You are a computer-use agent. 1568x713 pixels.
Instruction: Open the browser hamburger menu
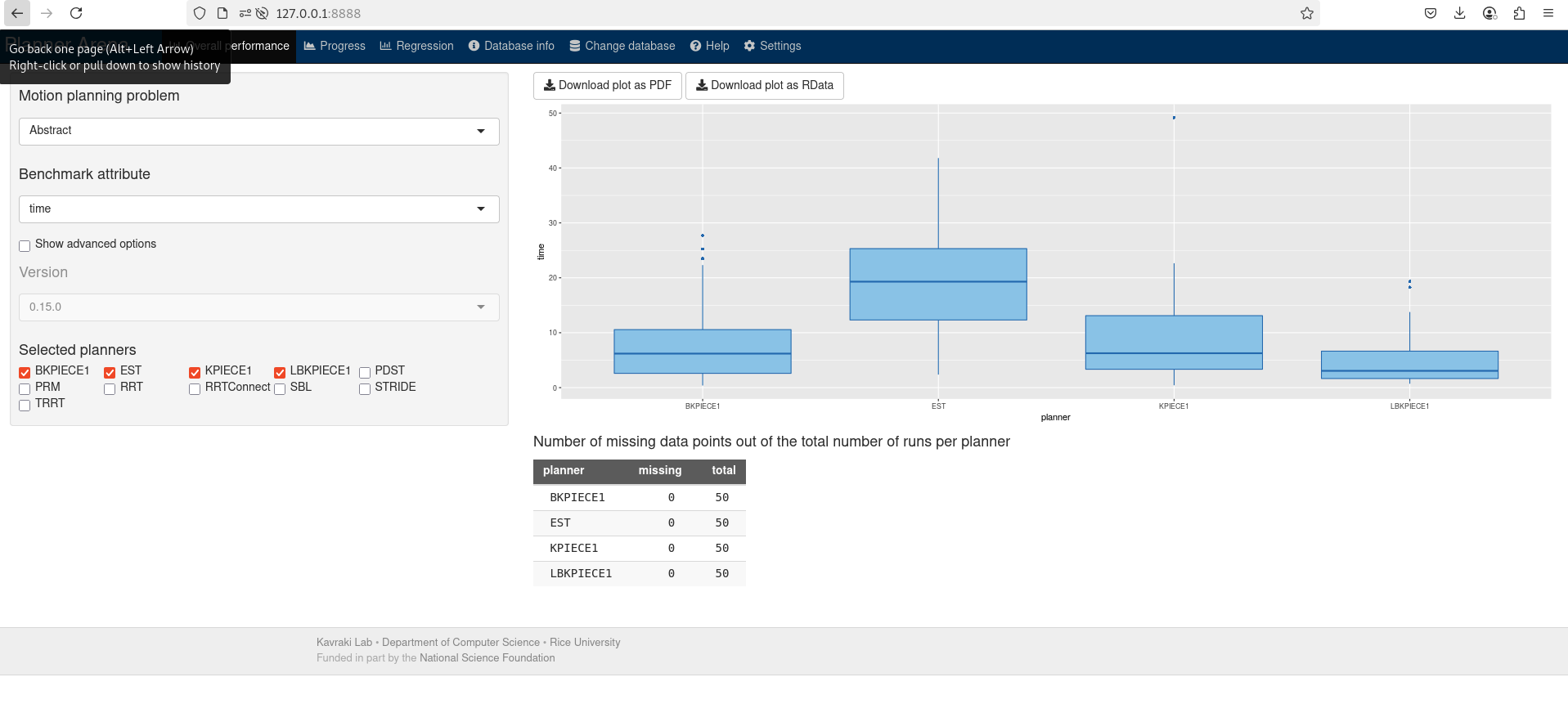coord(1548,13)
